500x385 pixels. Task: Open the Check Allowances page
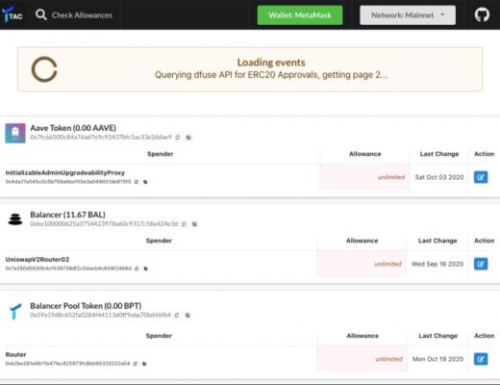coord(82,15)
